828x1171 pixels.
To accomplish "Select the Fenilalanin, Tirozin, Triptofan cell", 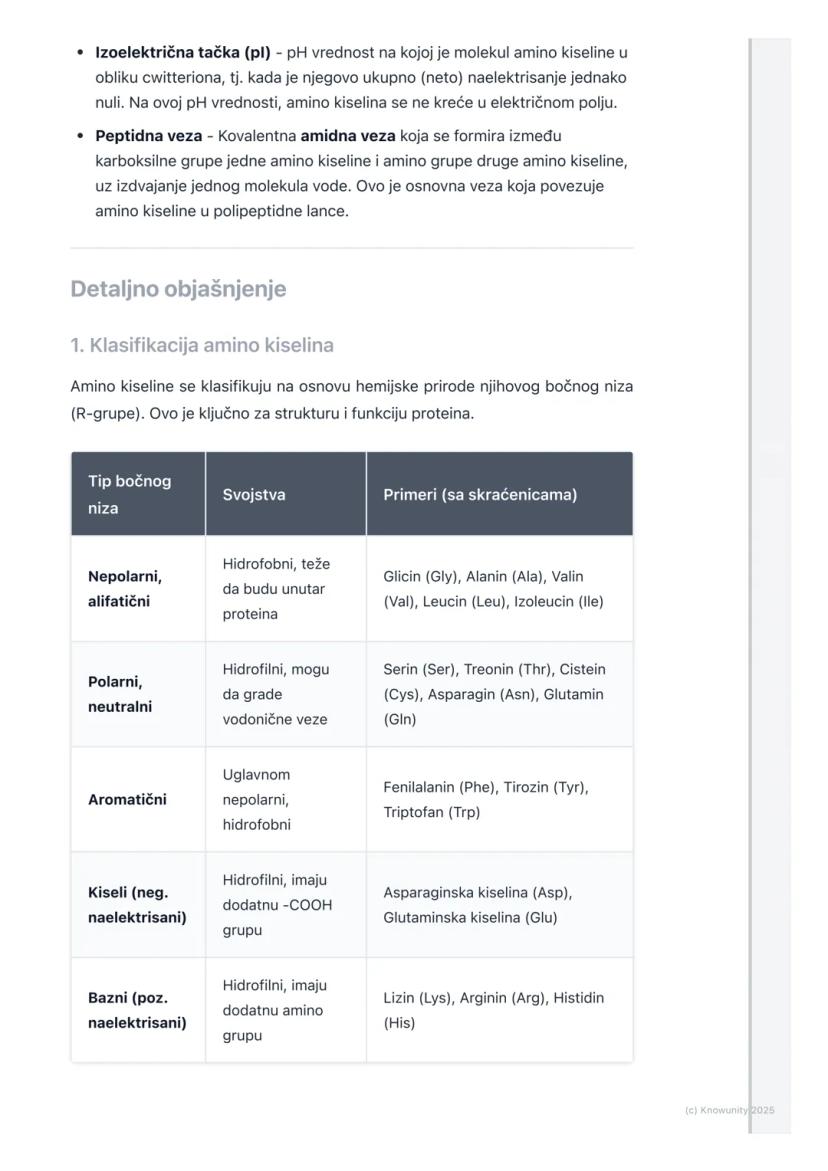I will click(485, 799).
